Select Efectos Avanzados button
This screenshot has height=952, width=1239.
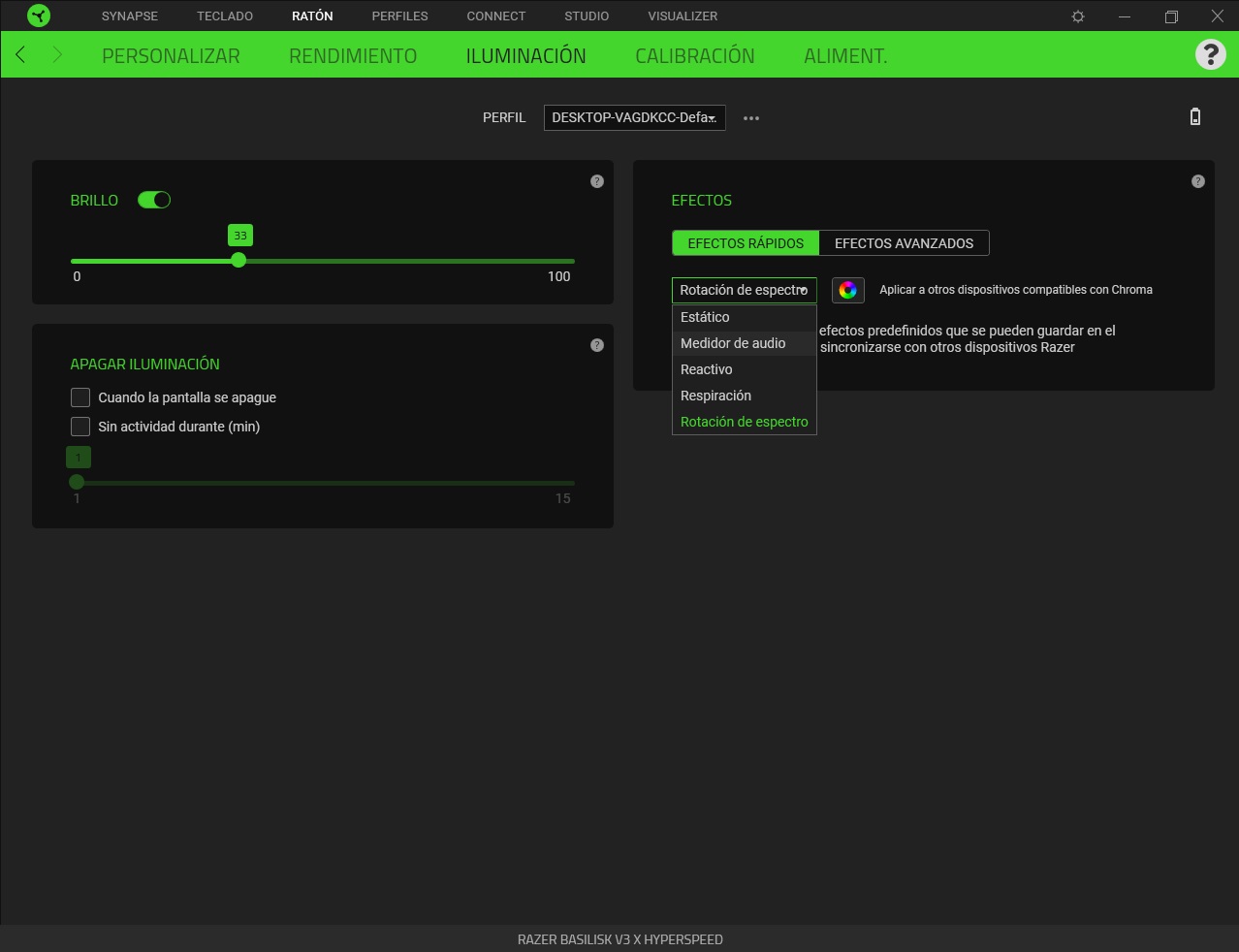pyautogui.click(x=904, y=243)
